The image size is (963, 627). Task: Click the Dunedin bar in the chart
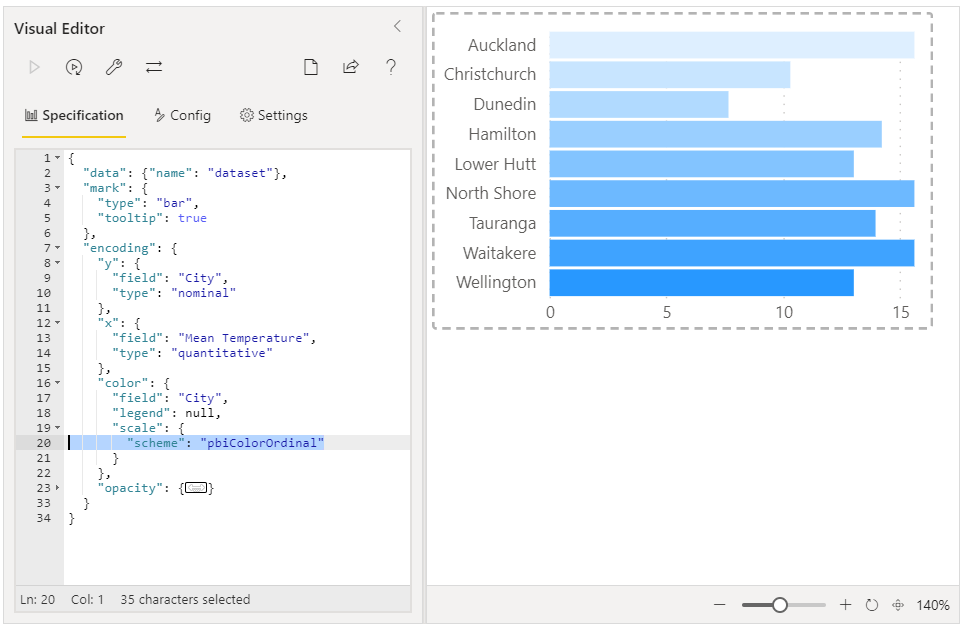tap(639, 104)
